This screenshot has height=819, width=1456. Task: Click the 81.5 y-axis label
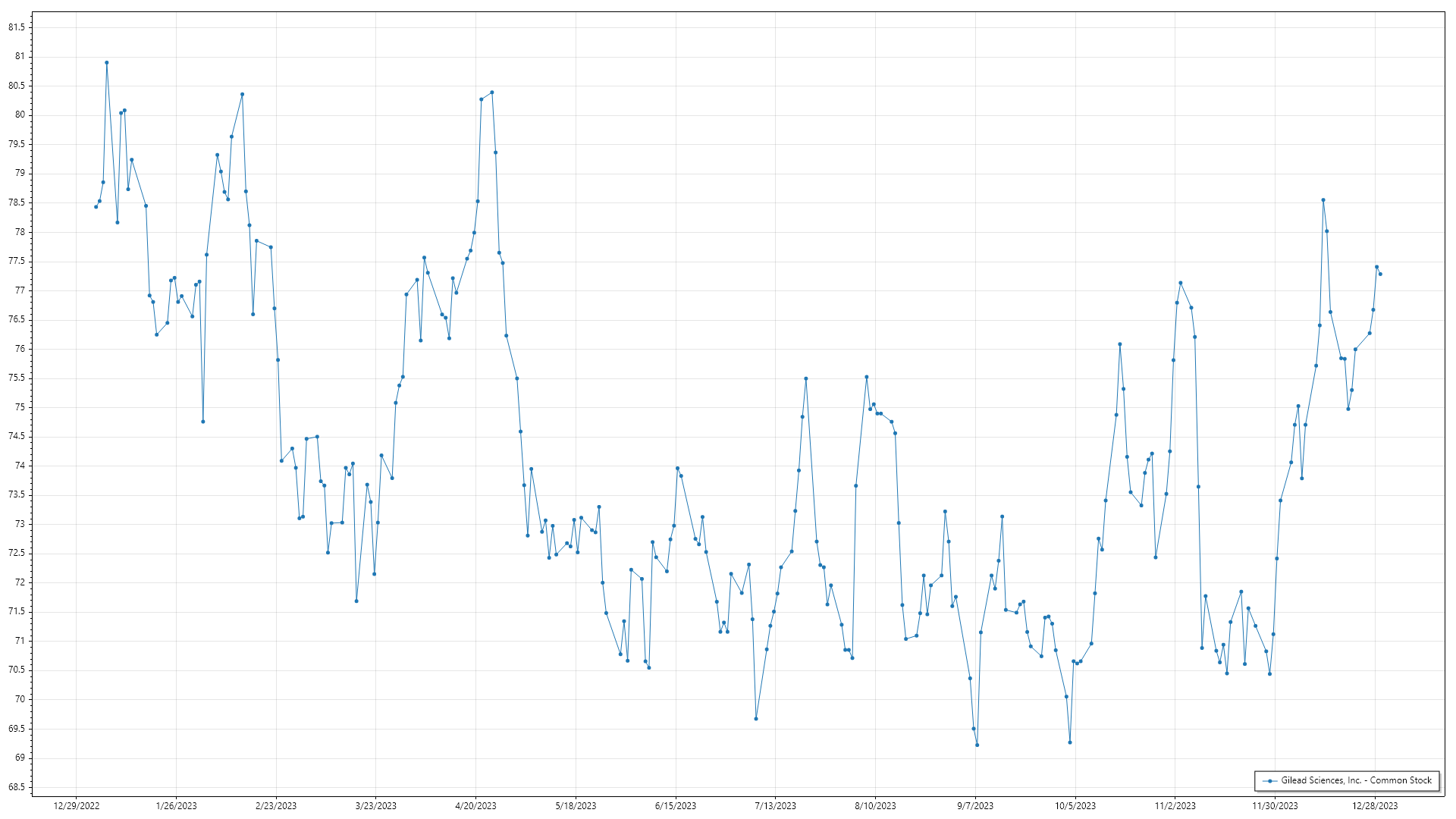pos(17,27)
